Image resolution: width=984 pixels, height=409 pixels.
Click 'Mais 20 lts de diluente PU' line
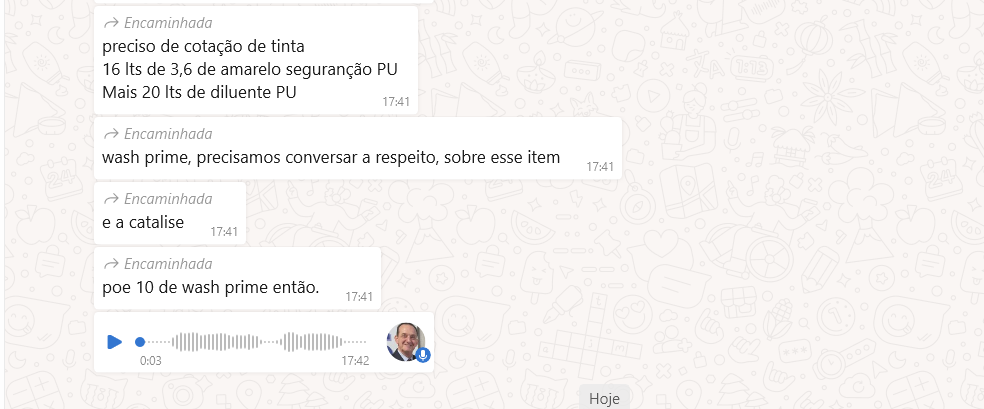tap(200, 92)
